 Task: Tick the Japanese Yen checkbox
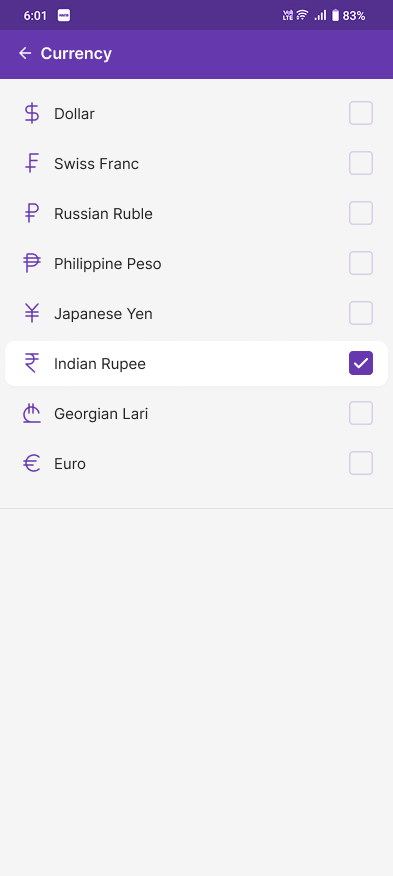coord(361,313)
